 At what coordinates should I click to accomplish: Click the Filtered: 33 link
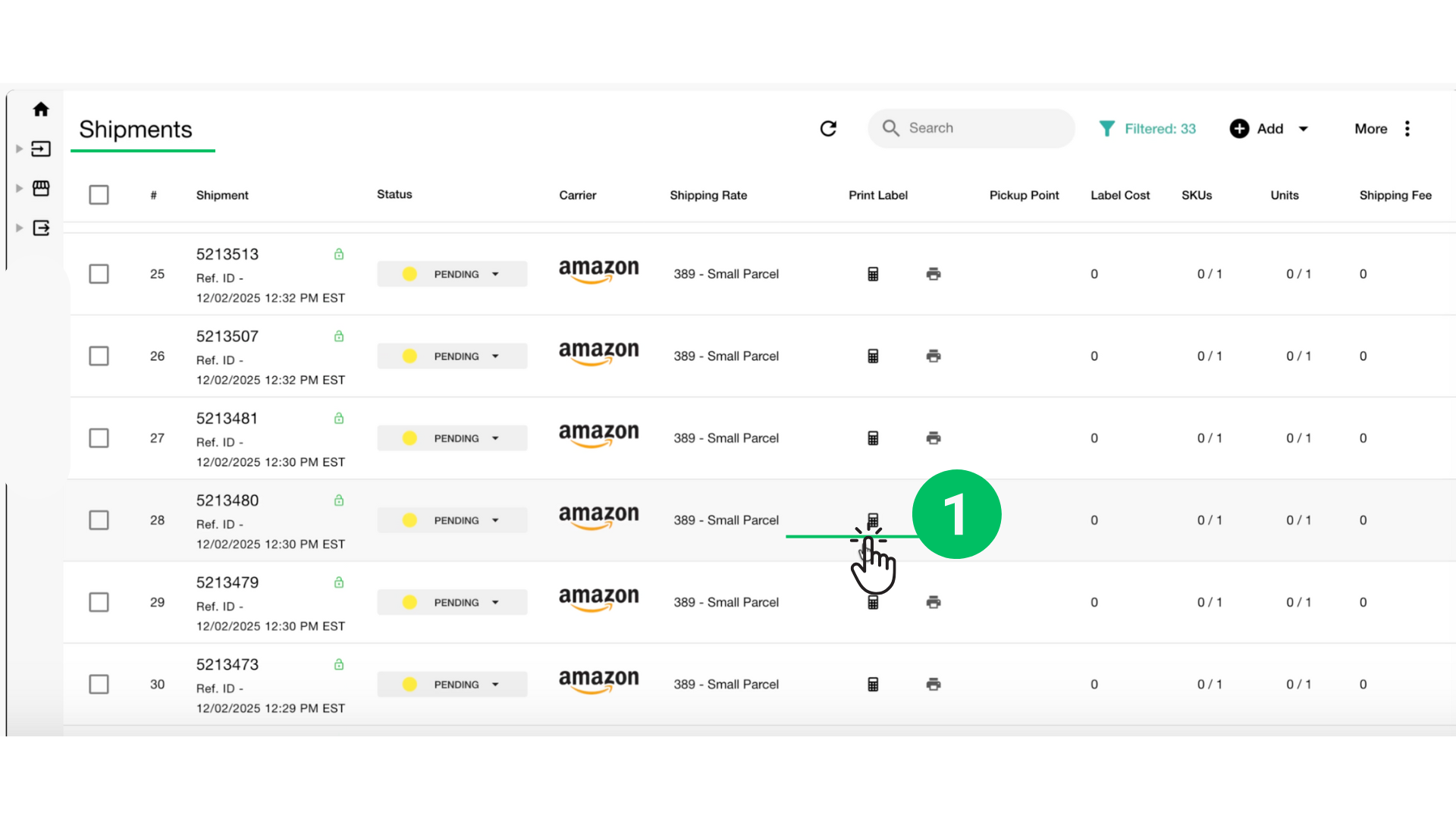[1160, 128]
